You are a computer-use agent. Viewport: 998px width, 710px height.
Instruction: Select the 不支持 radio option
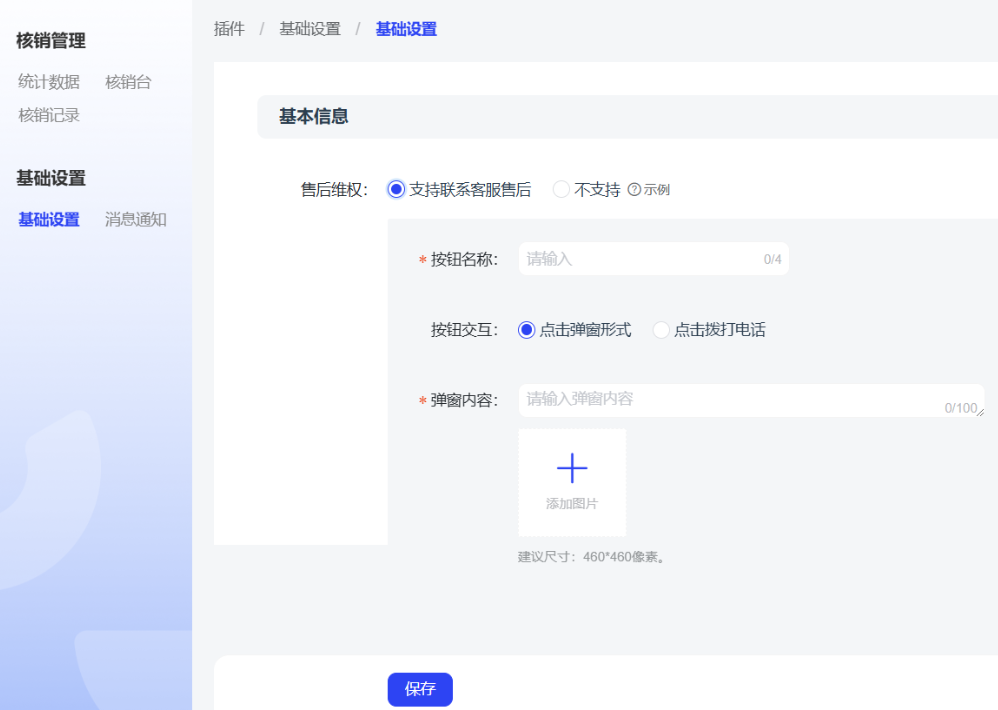click(562, 189)
